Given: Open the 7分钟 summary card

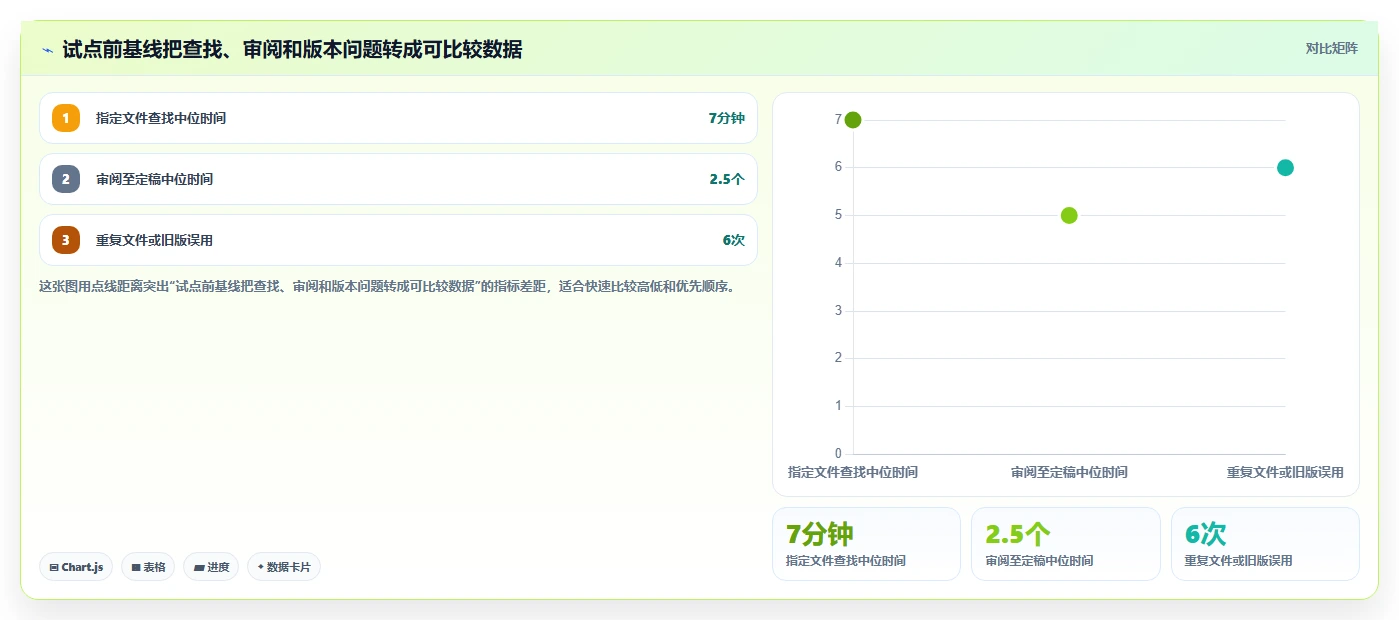Looking at the screenshot, I should 866,544.
